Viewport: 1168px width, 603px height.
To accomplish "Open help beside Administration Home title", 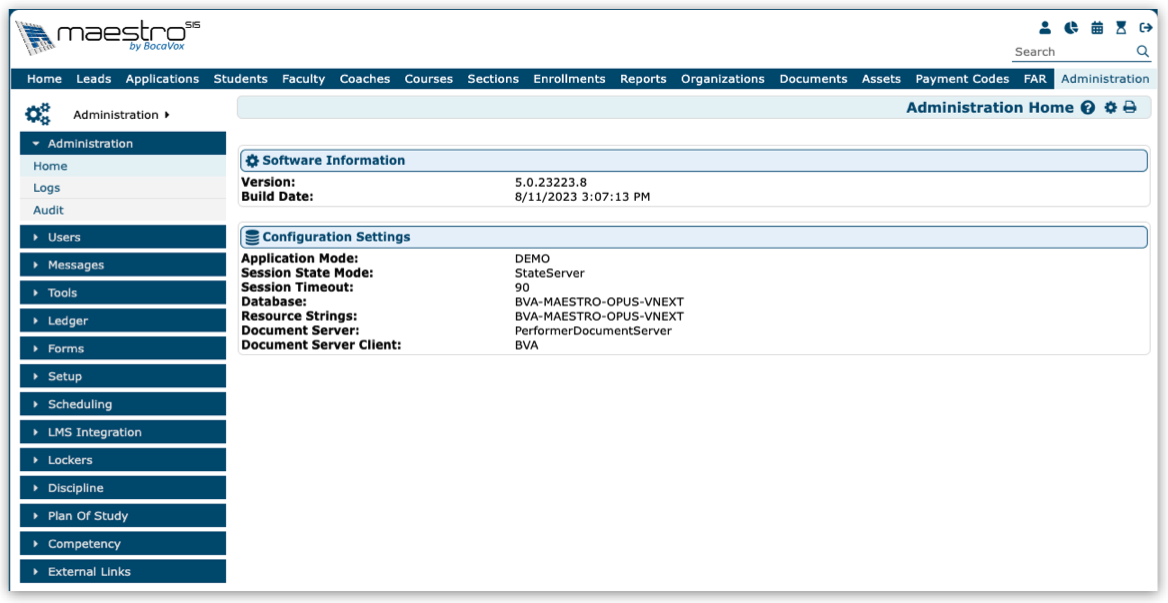I will (x=1088, y=108).
